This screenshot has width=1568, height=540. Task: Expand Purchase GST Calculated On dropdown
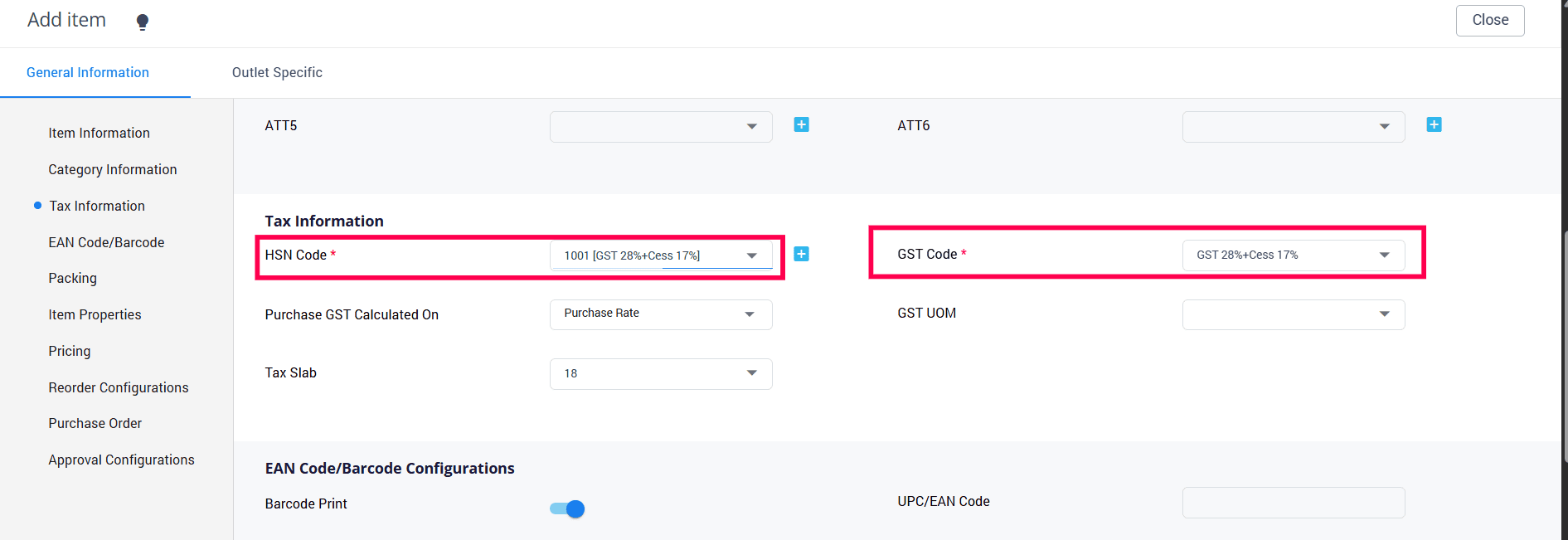[x=661, y=314]
